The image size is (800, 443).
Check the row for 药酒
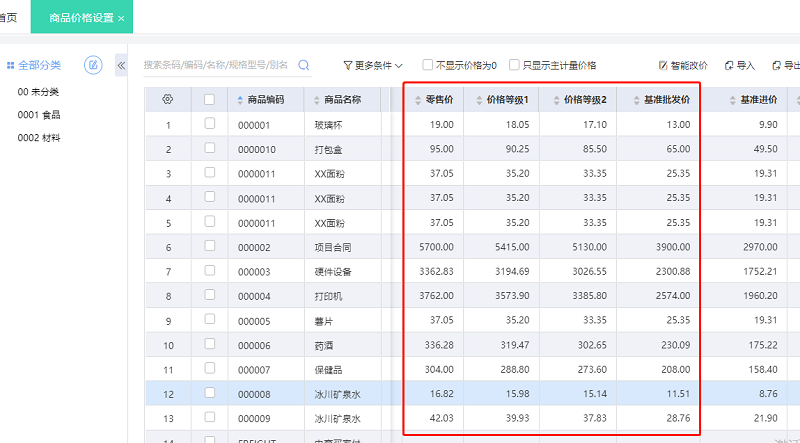[209, 344]
